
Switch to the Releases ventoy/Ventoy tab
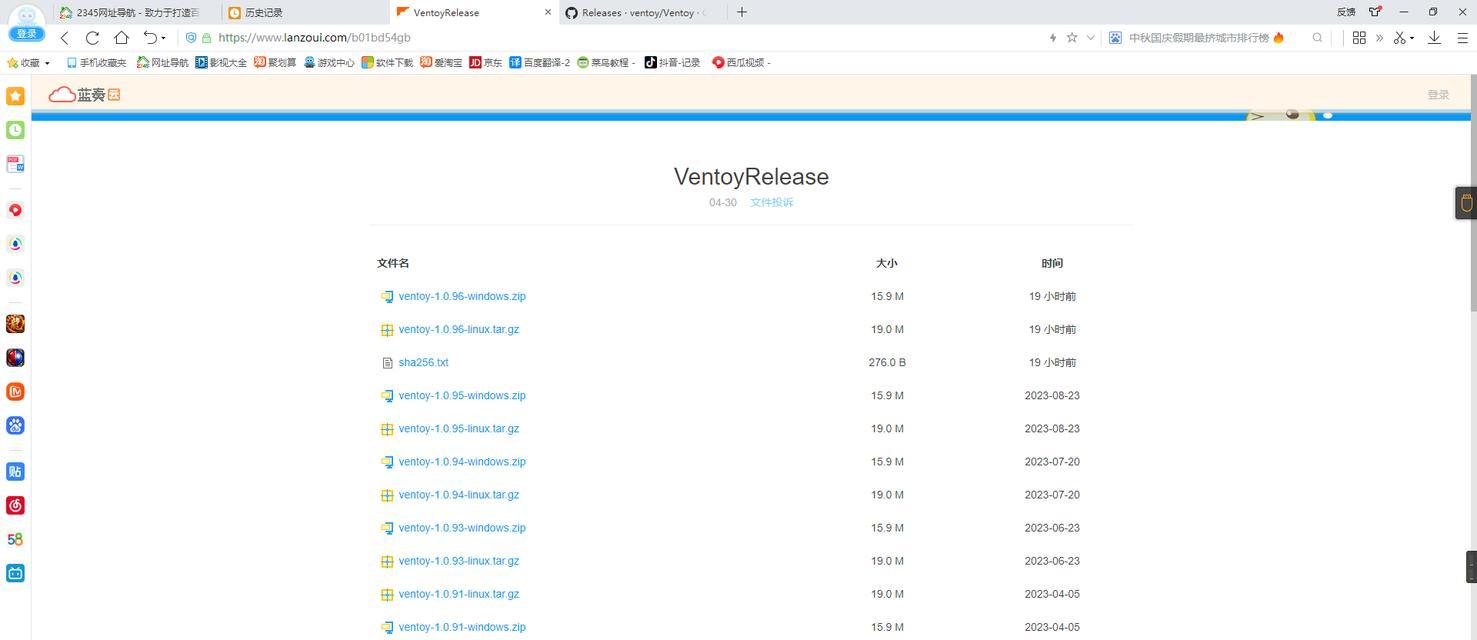640,12
